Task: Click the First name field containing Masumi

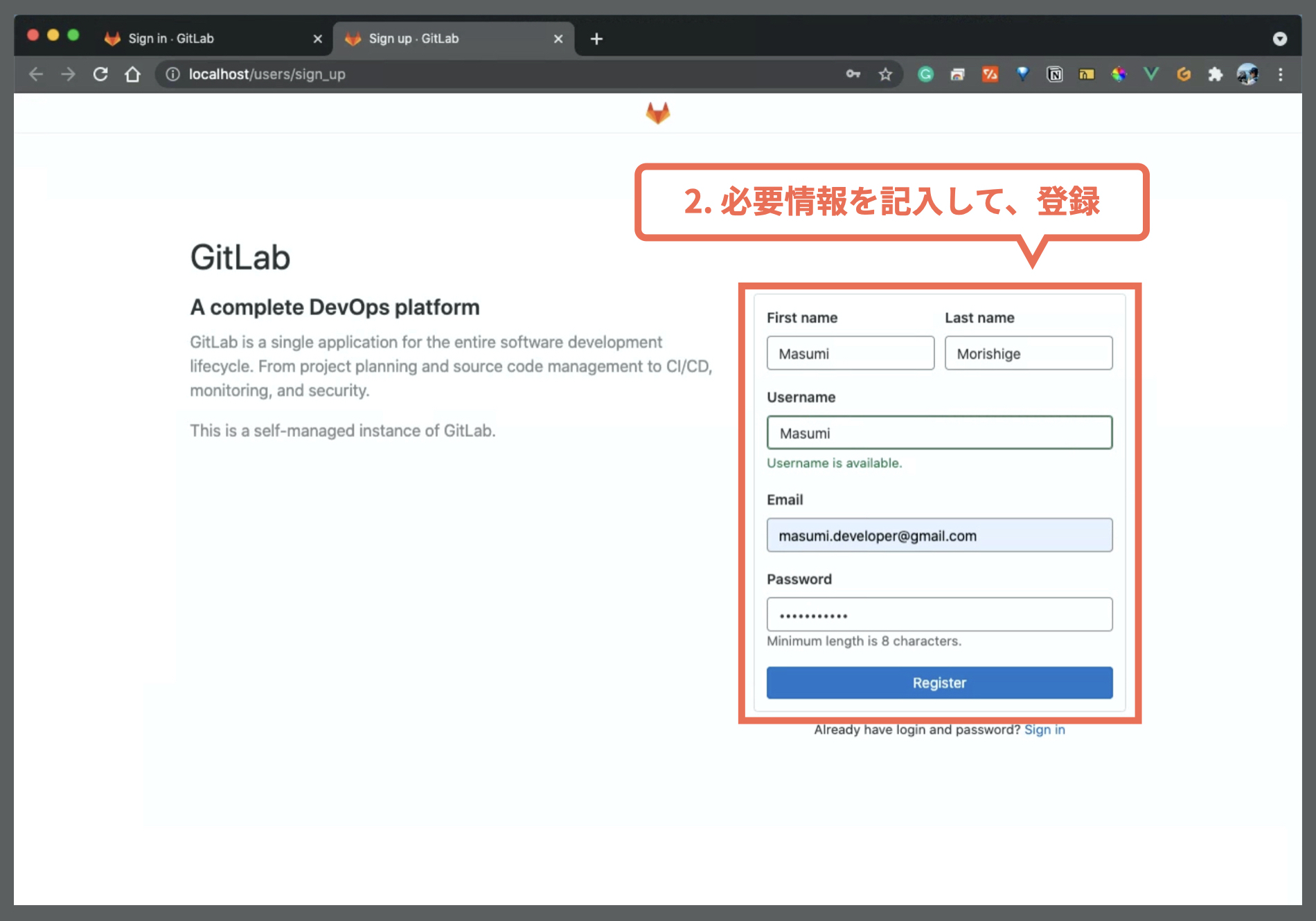Action: (x=851, y=353)
